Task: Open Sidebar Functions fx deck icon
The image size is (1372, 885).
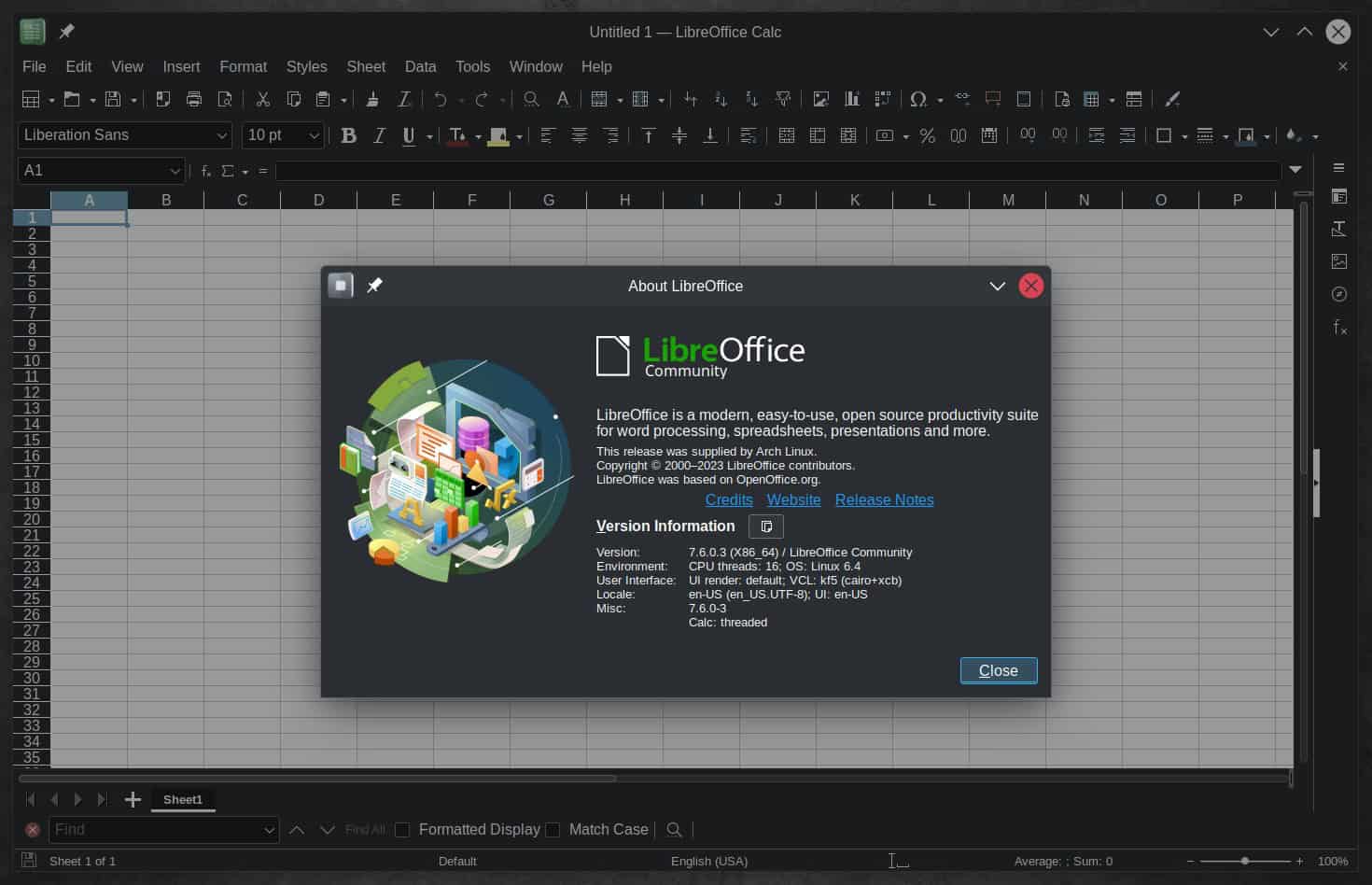Action: click(1339, 327)
